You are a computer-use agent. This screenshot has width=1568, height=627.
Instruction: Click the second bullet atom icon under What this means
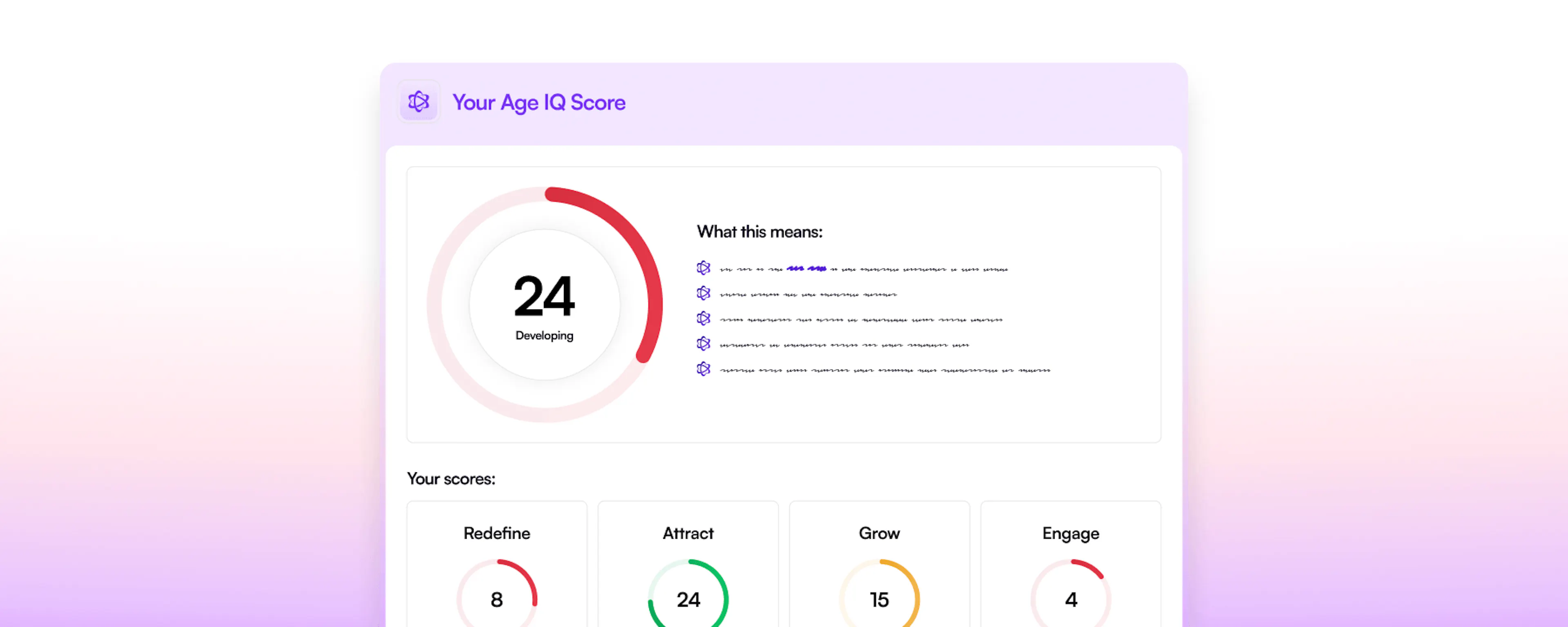(704, 293)
